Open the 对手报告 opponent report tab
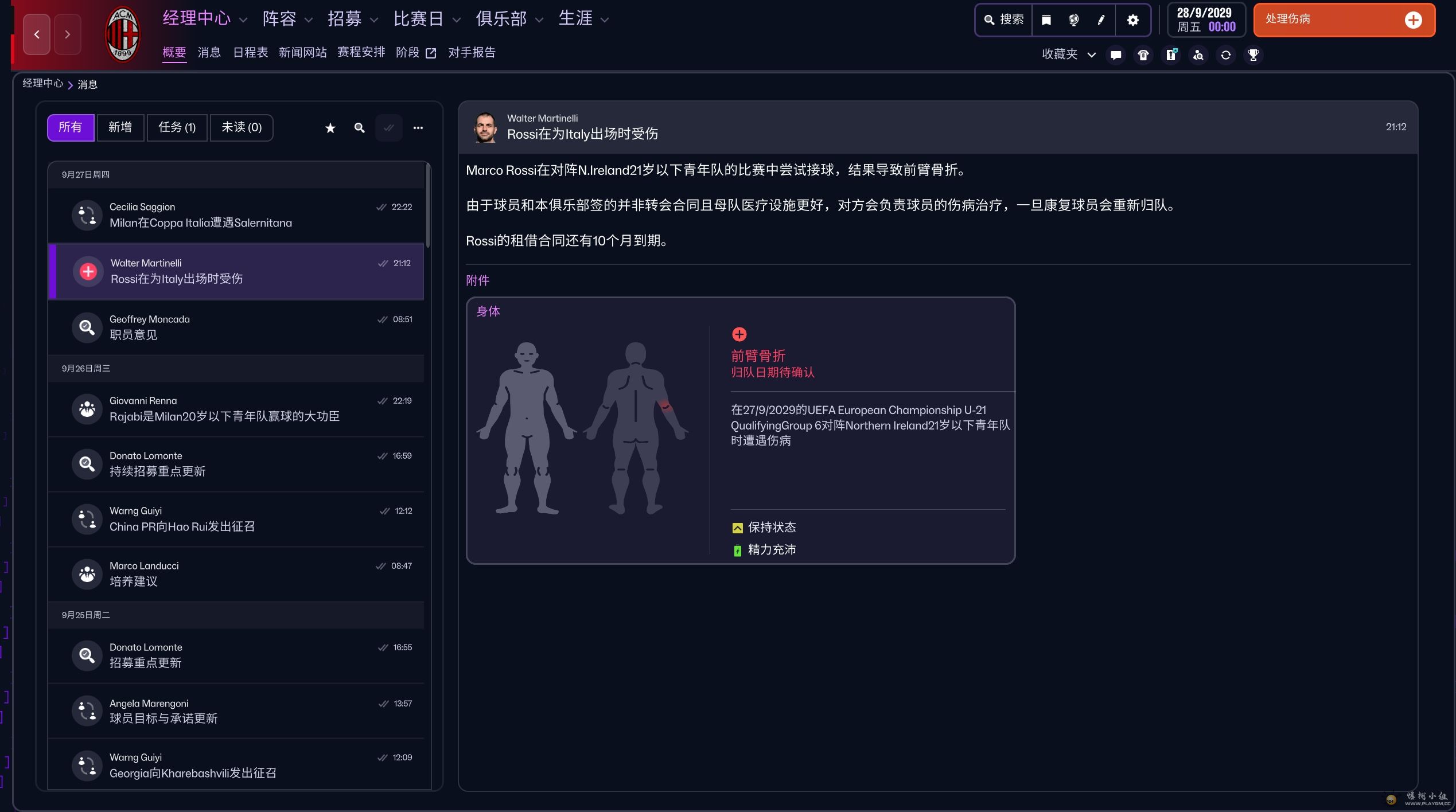This screenshot has height=812, width=1456. (x=471, y=53)
